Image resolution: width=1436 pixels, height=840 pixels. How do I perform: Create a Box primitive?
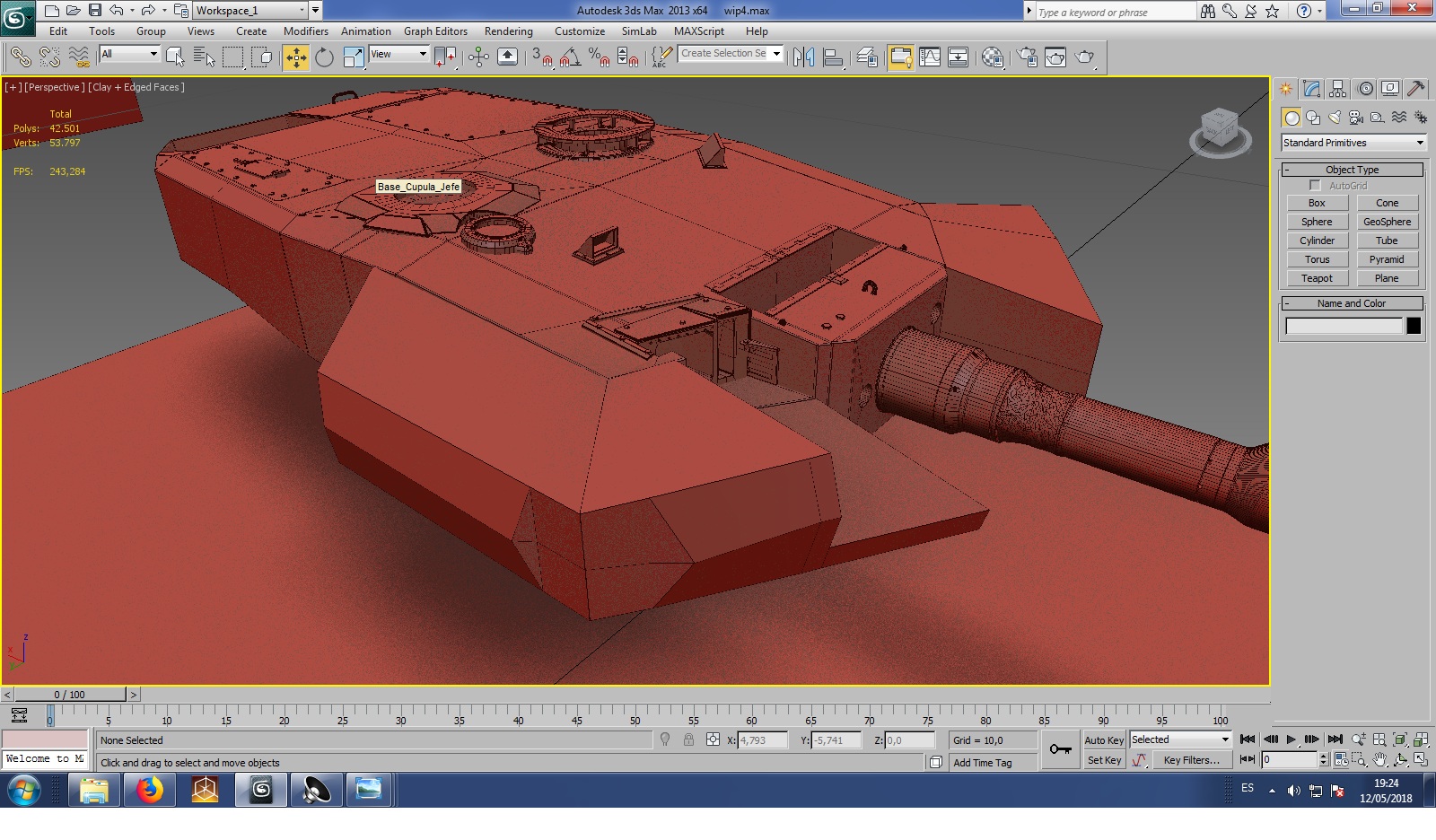[1317, 203]
